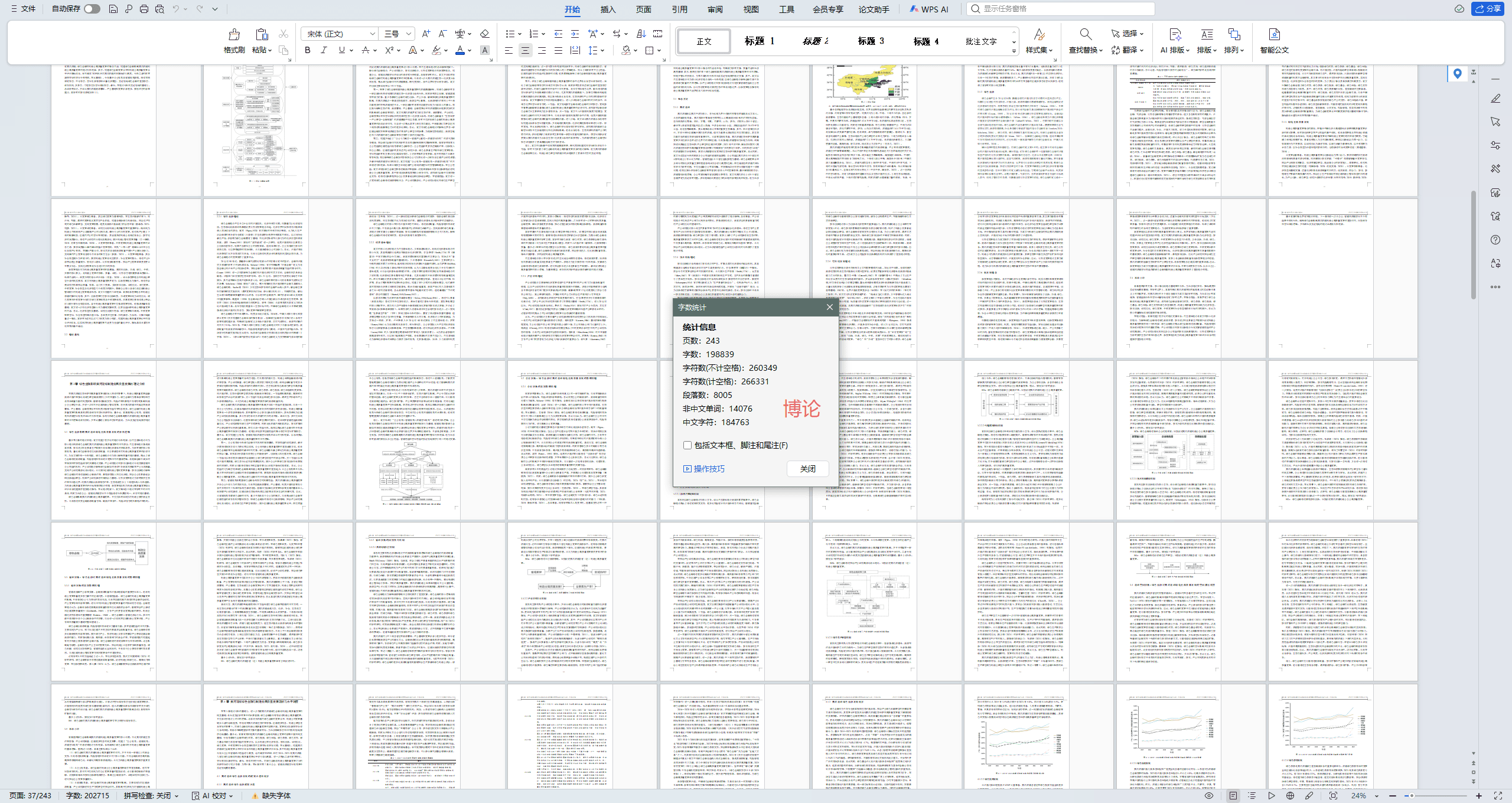
Task: Click the WPS AI button
Action: [x=929, y=9]
